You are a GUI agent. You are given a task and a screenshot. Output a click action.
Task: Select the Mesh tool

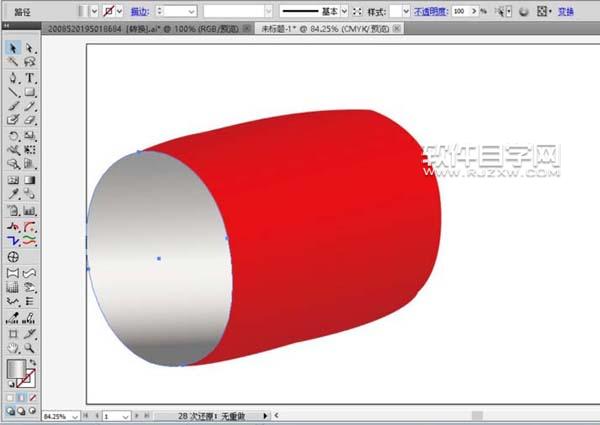13,180
